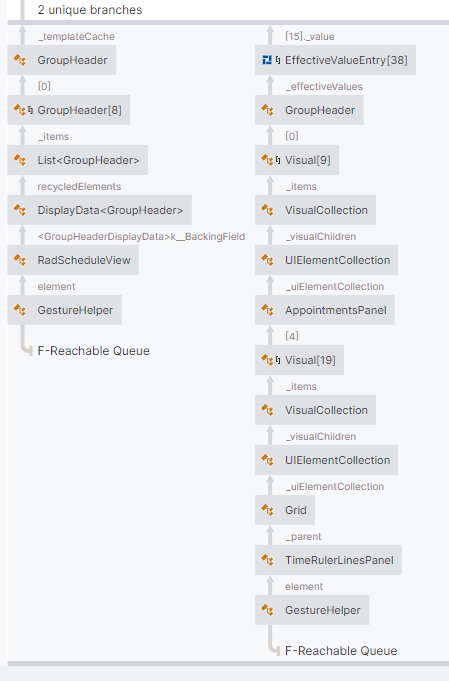
Task: Click _items label below Visual[9]
Action: click(x=301, y=187)
